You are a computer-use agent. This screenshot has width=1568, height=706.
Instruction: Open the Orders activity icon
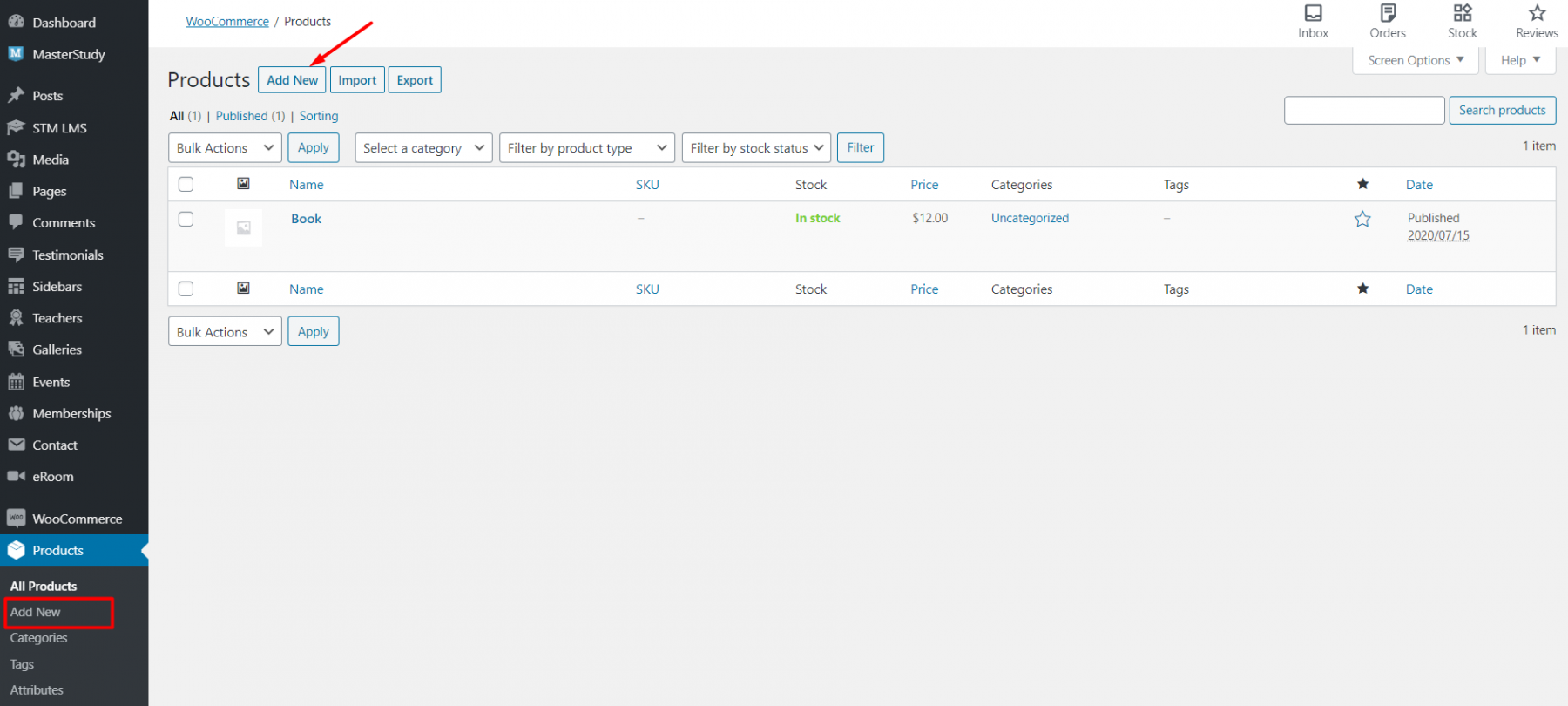pos(1387,14)
